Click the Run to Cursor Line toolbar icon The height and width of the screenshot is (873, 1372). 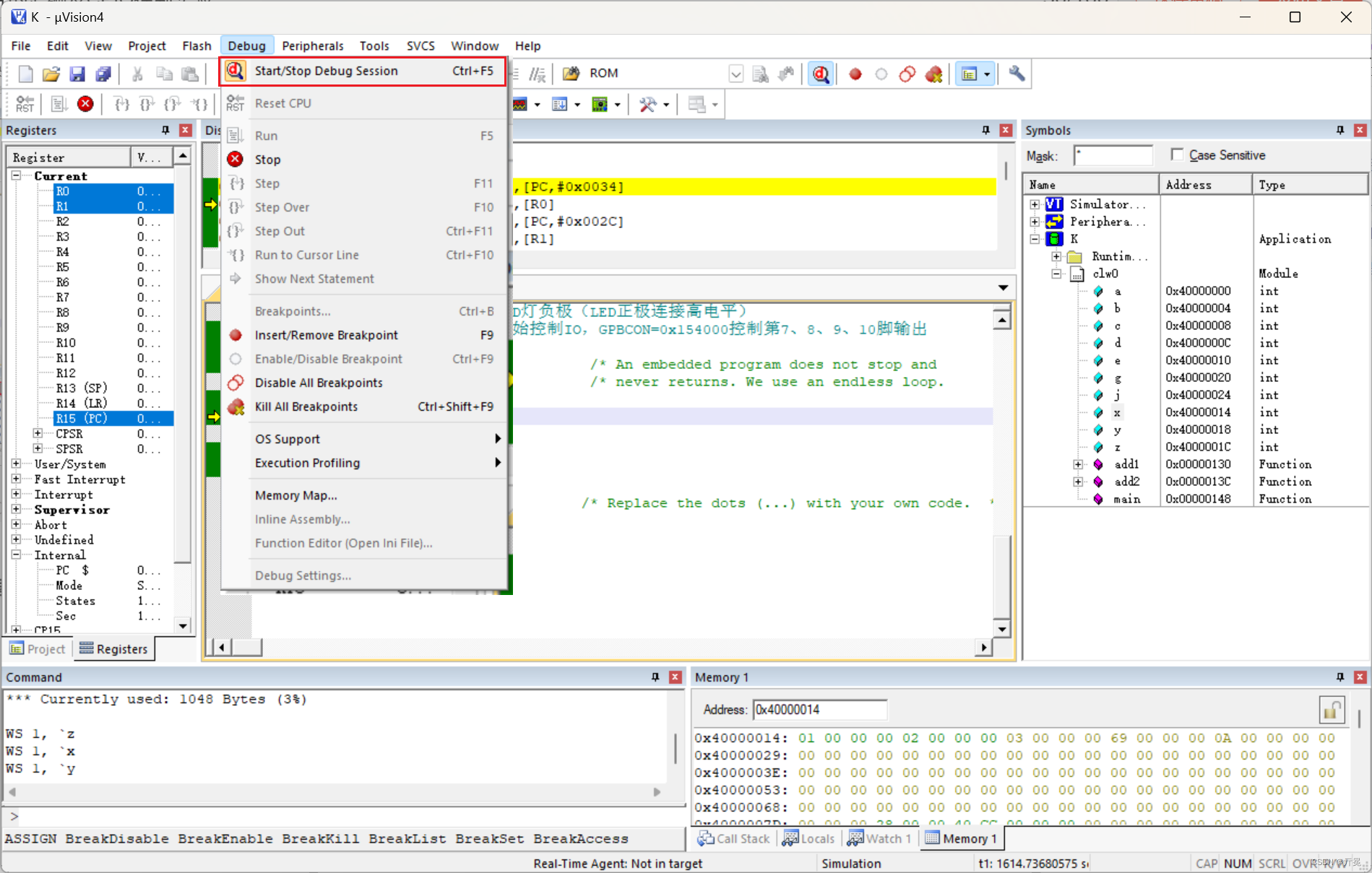[x=199, y=104]
